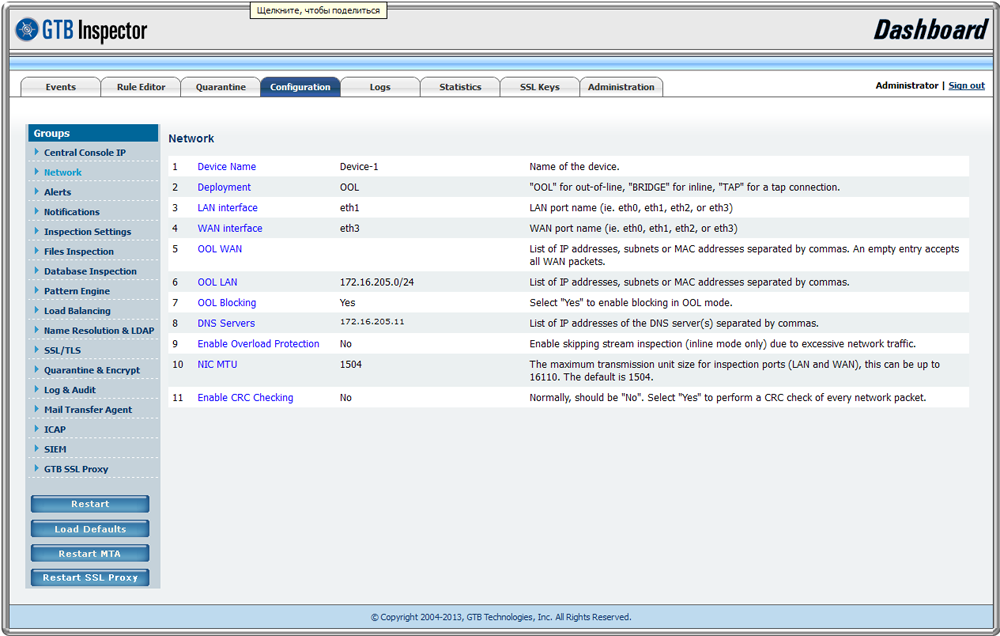This screenshot has height=636, width=1000.
Task: Click the arrow beside Alerts
Action: [36, 191]
